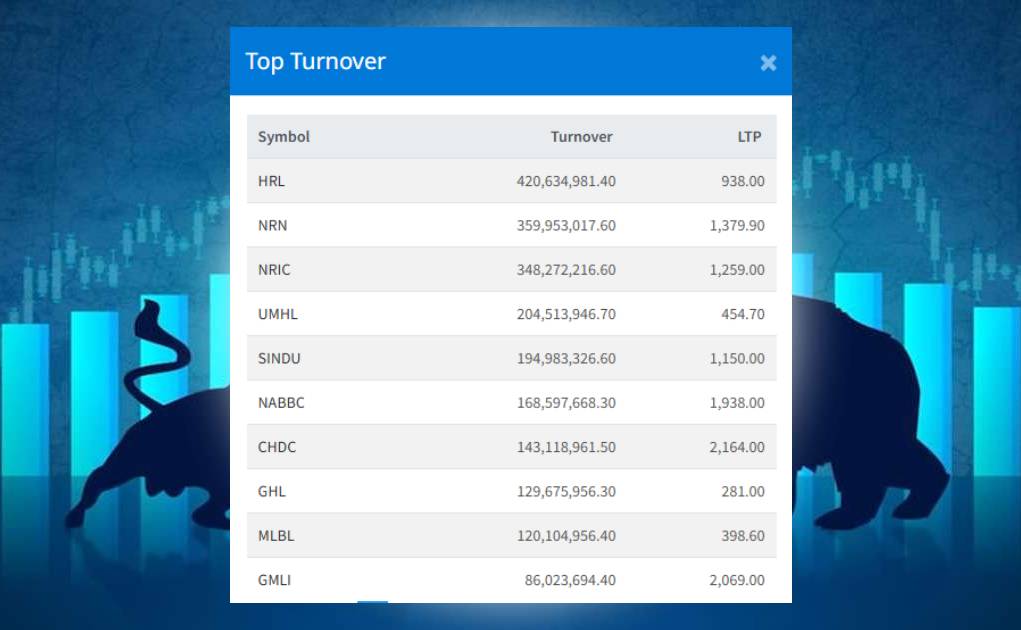Select the GHL symbol
Viewport: 1021px width, 630px height.
click(x=272, y=491)
